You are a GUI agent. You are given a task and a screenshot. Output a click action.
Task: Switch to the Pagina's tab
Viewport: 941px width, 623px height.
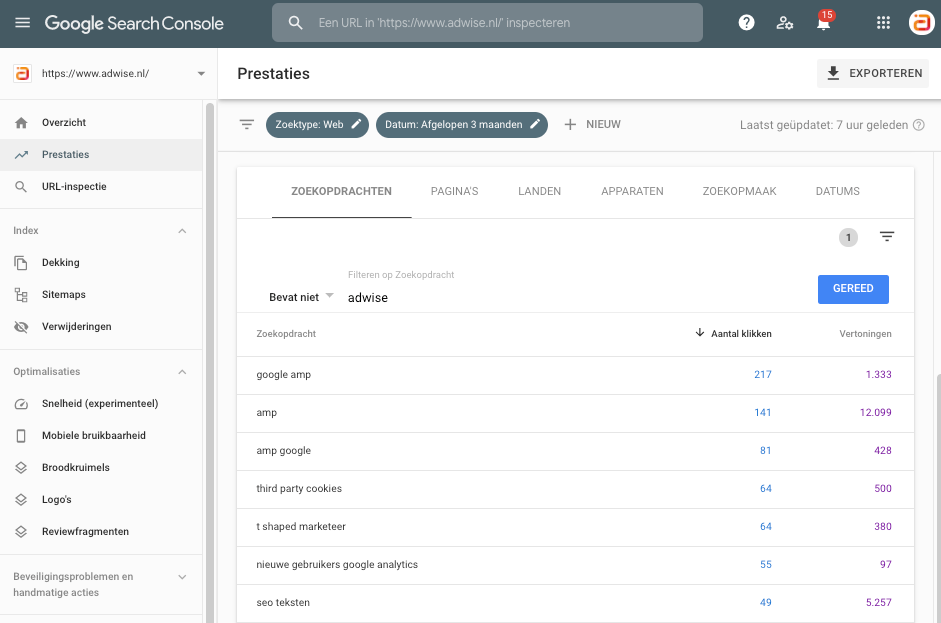point(454,192)
